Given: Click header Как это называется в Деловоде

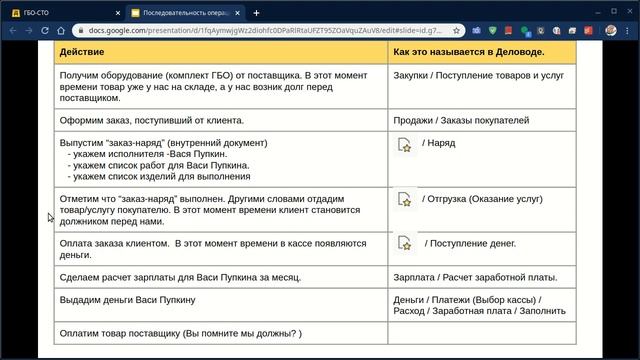Looking at the screenshot, I should (x=482, y=52).
